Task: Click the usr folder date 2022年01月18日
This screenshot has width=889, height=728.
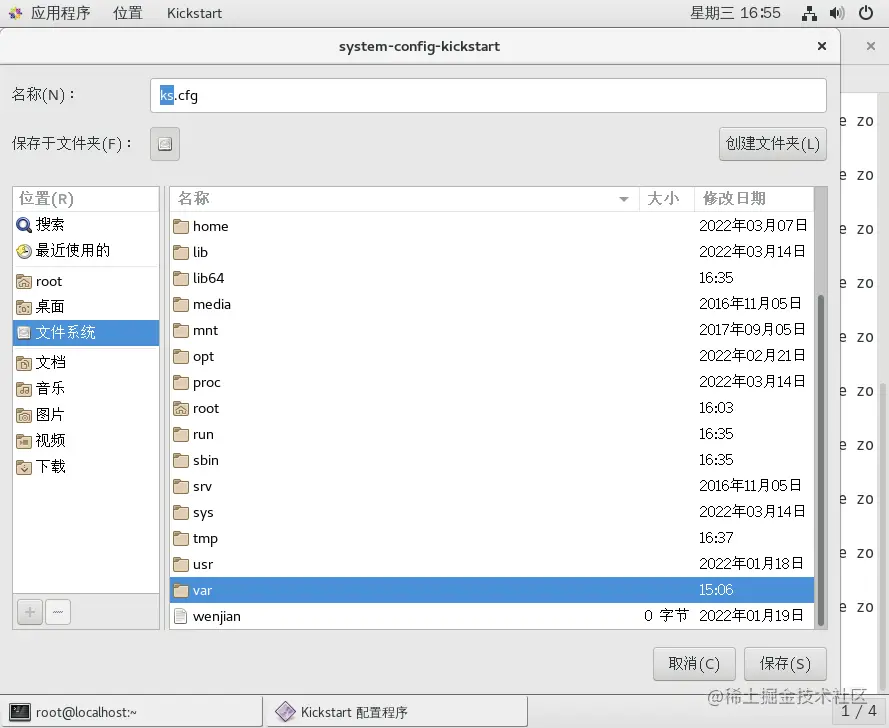Action: (x=751, y=564)
